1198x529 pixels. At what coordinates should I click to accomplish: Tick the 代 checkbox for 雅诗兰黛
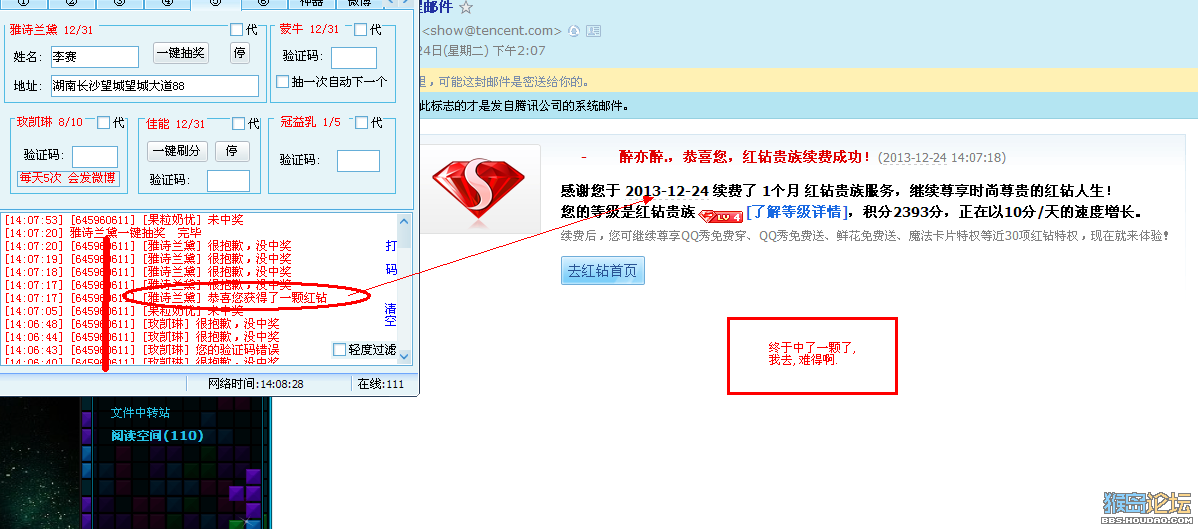237,30
